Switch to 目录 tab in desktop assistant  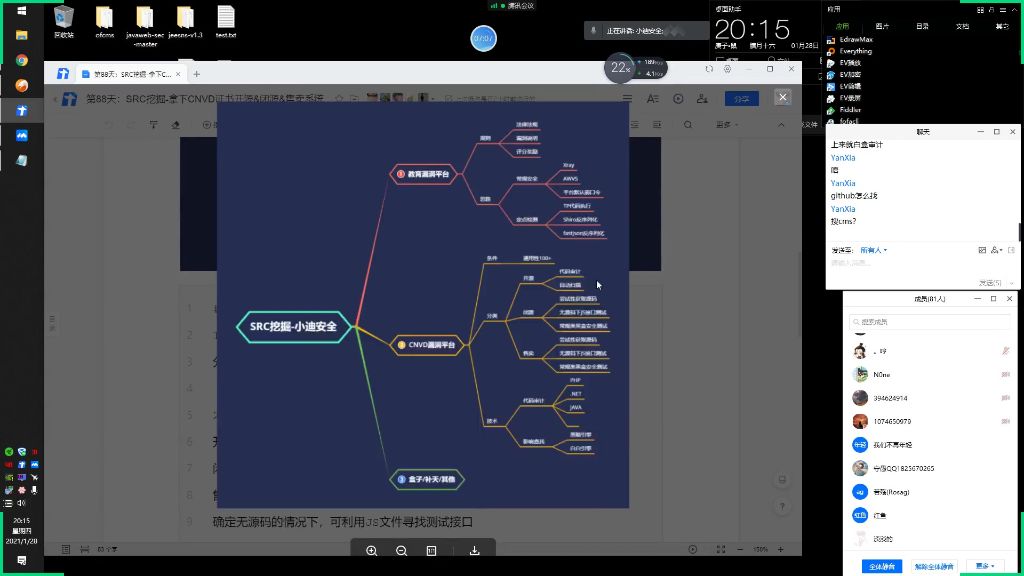point(922,26)
